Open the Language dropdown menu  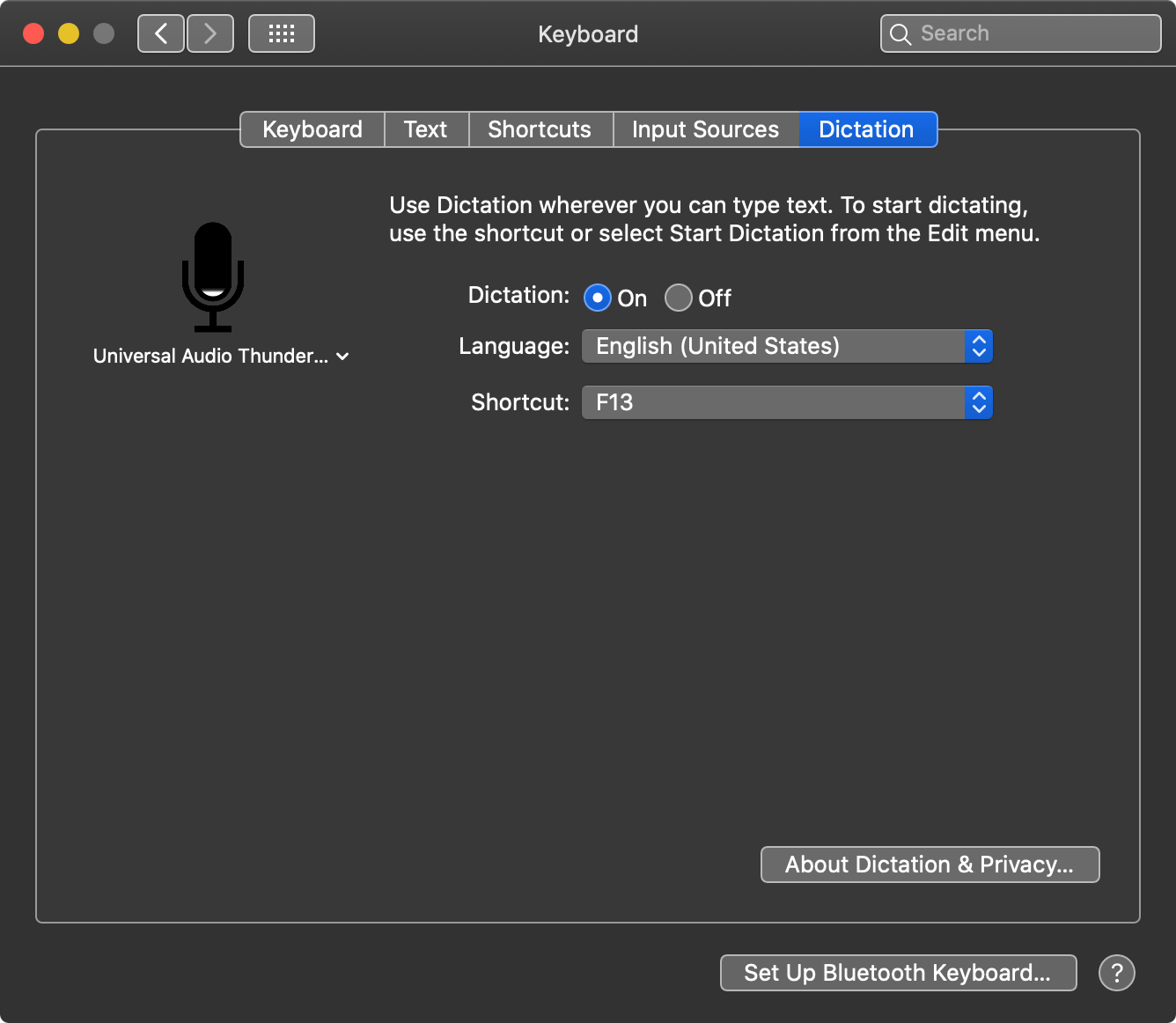(x=786, y=346)
